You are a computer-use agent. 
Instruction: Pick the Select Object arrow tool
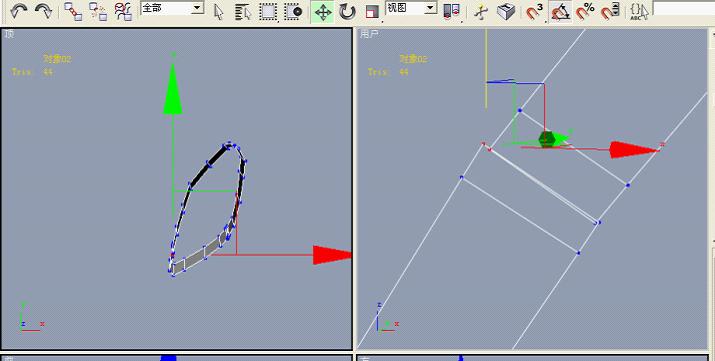click(219, 12)
